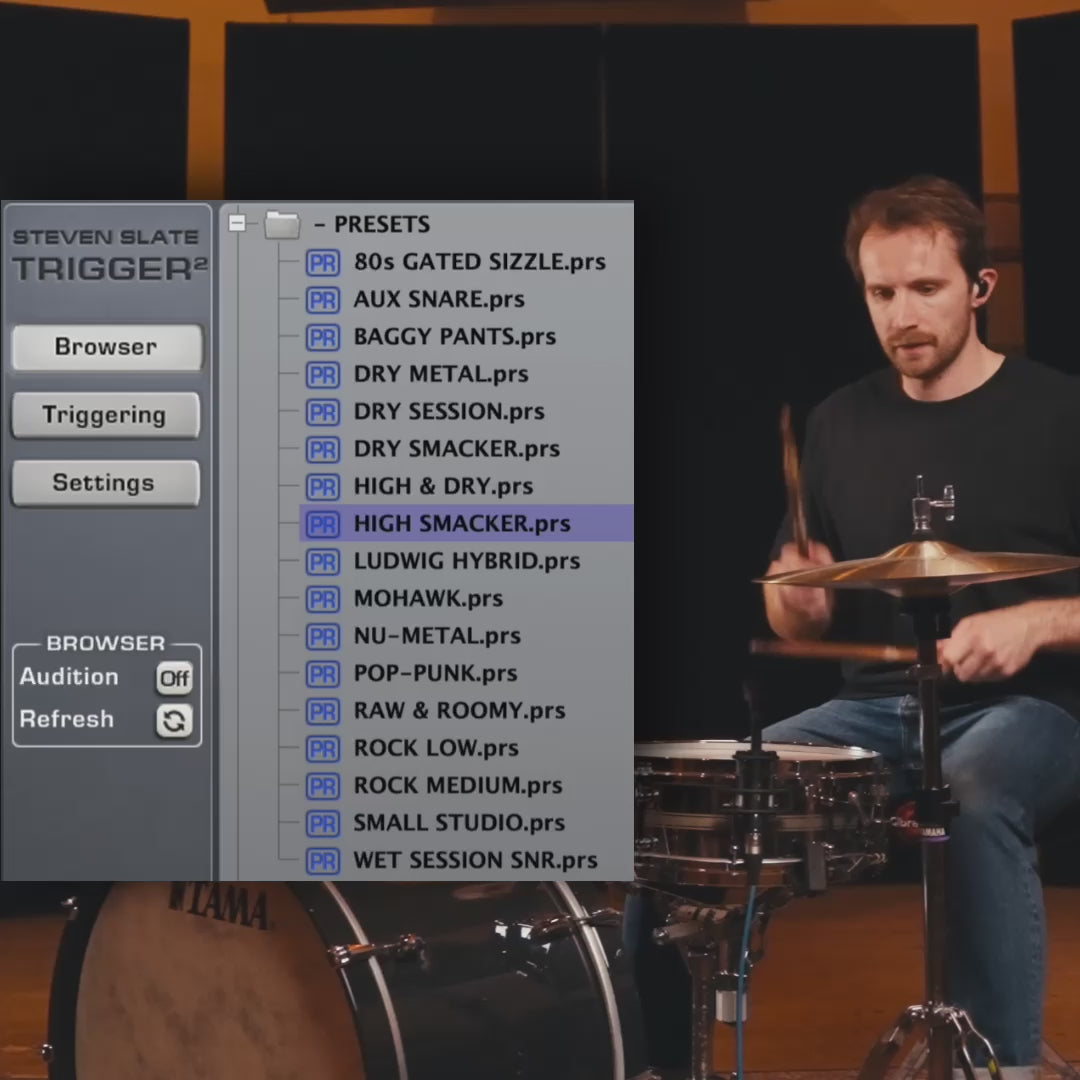This screenshot has height=1080, width=1080.
Task: Click the PR icon beside HIGH SMACKER.prs
Action: click(322, 524)
